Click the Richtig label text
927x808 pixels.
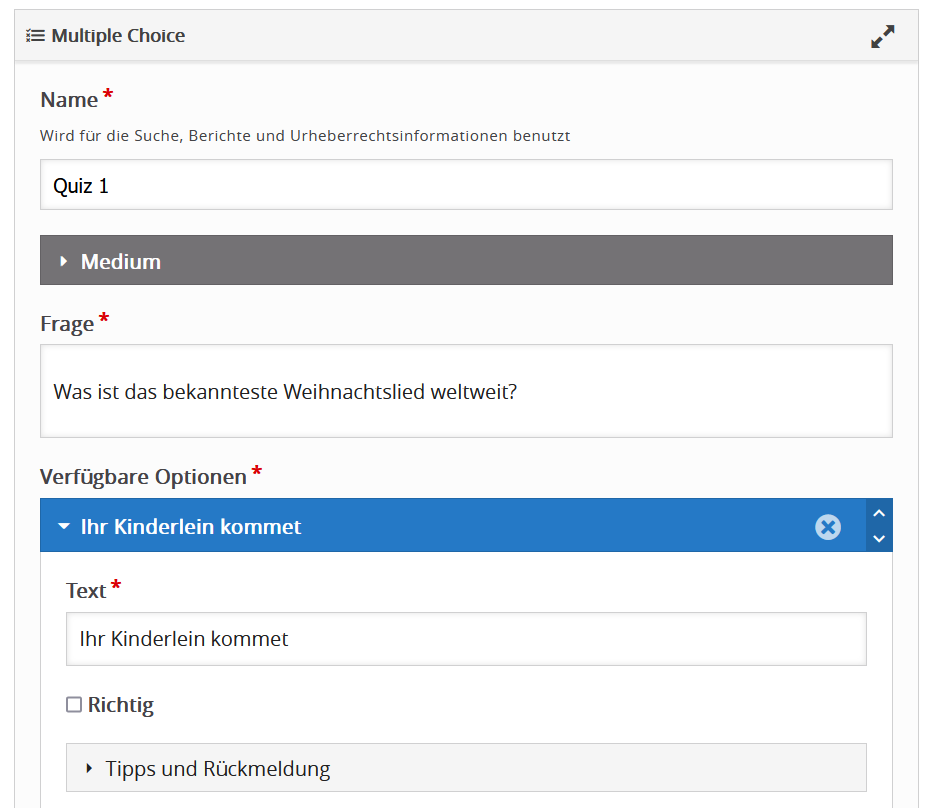pyautogui.click(x=121, y=705)
